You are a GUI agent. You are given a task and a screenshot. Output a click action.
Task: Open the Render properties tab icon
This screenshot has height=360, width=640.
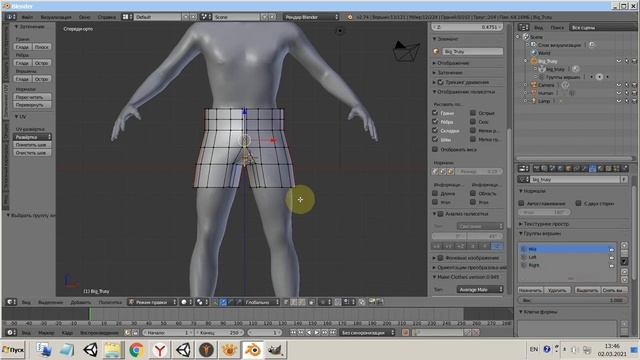click(536, 168)
